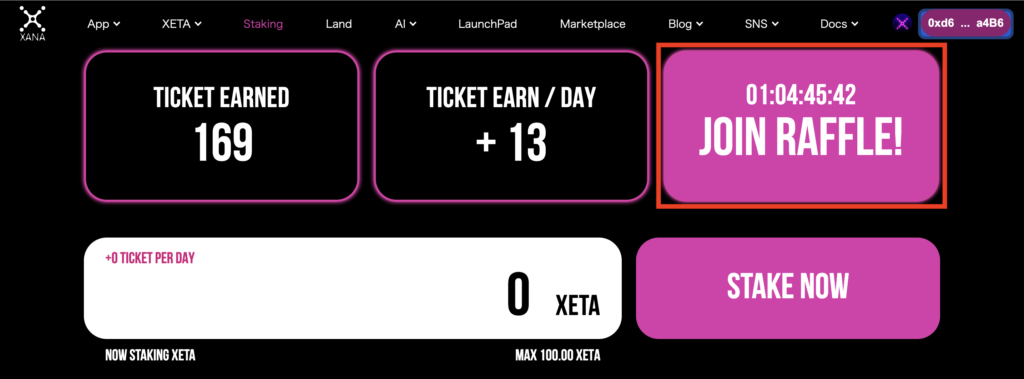Click the XETA stake amount input field

(353, 288)
